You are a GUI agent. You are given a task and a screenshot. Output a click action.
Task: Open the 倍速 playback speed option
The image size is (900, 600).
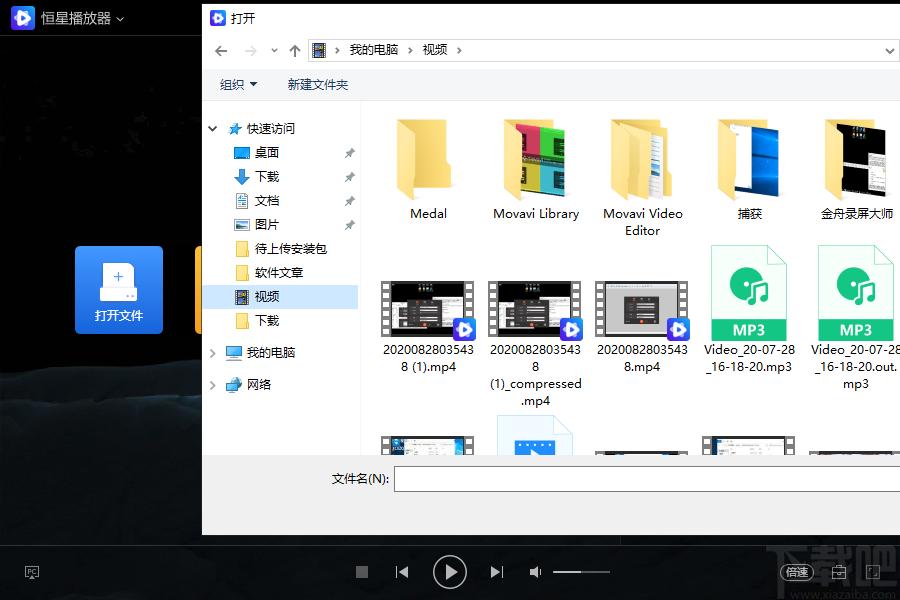point(796,572)
